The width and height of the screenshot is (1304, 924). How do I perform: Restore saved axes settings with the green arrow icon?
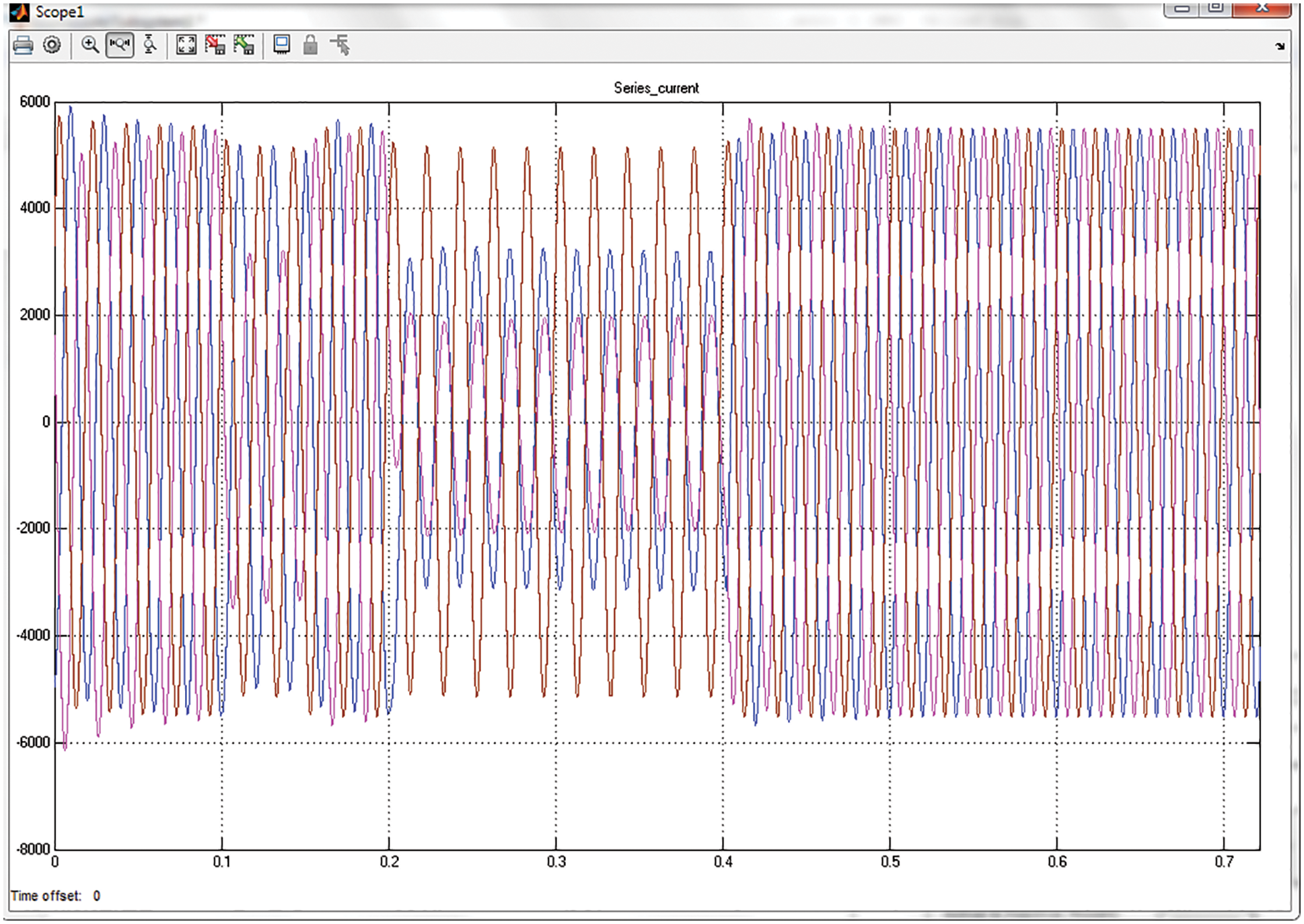[x=244, y=45]
